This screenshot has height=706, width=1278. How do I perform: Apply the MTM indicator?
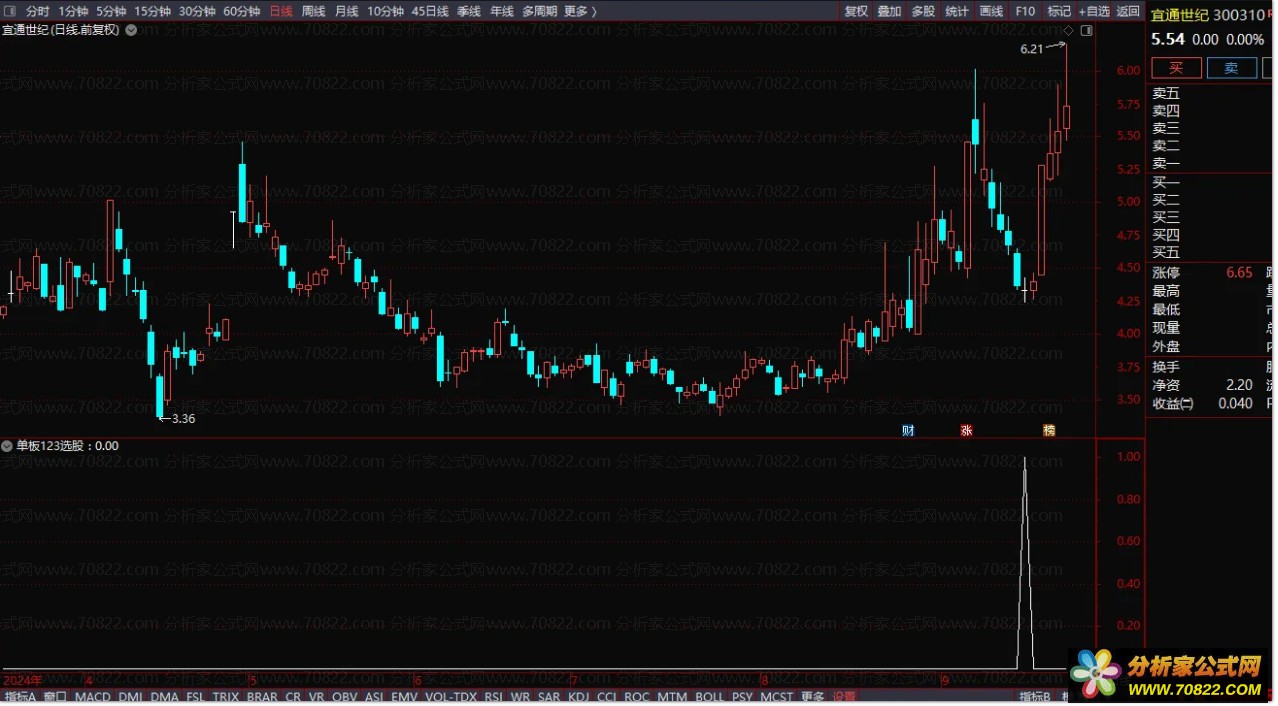673,697
